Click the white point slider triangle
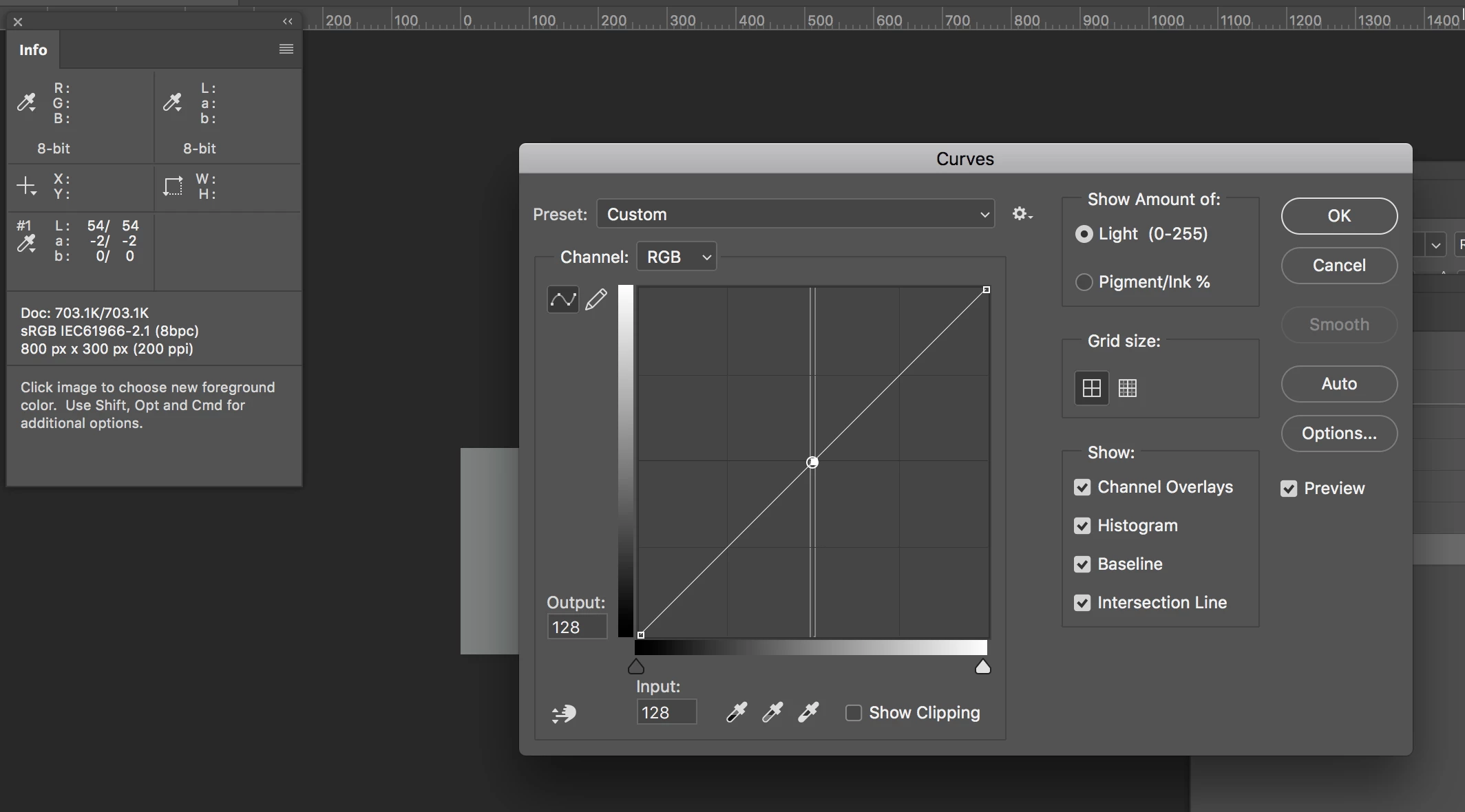 (x=982, y=667)
